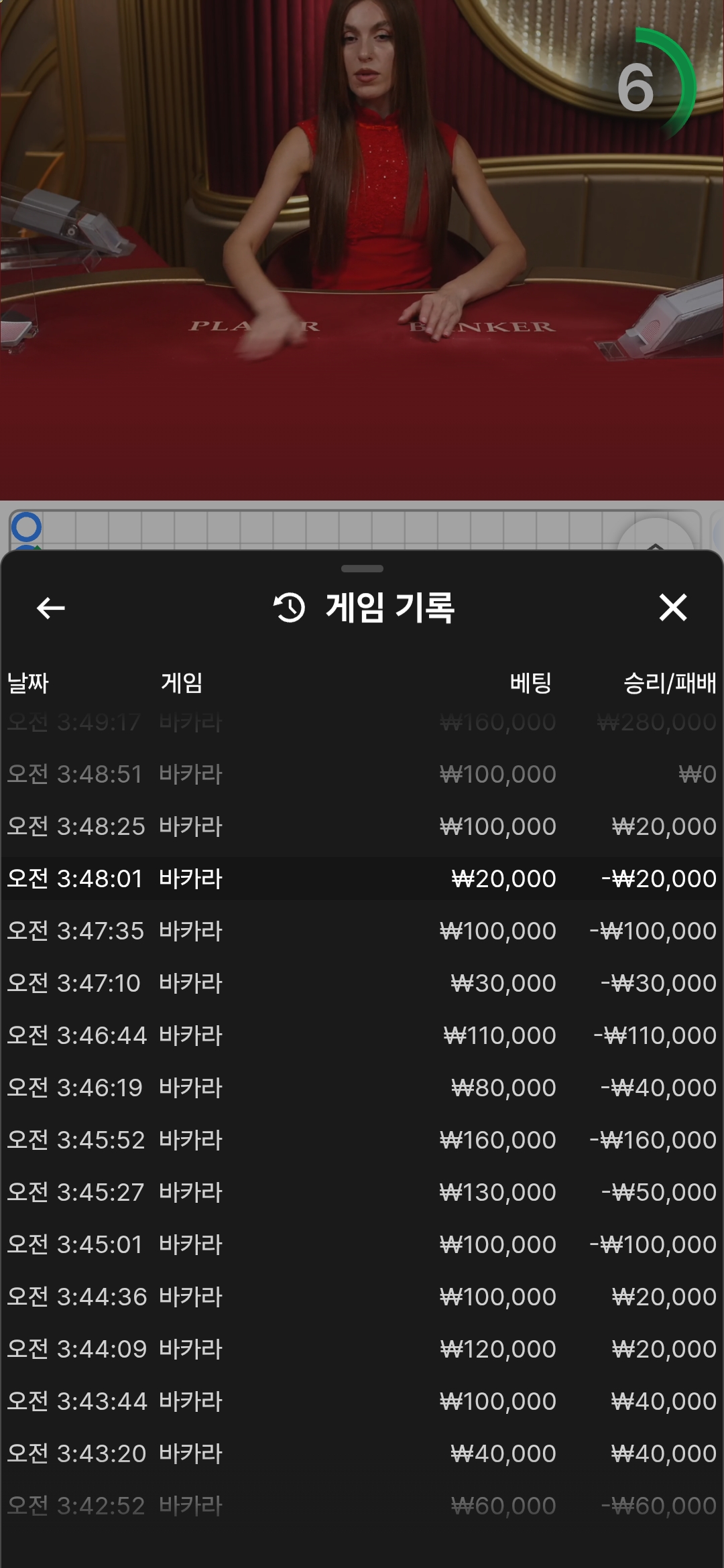
Task: Tap the history clock icon beside title
Action: [290, 608]
